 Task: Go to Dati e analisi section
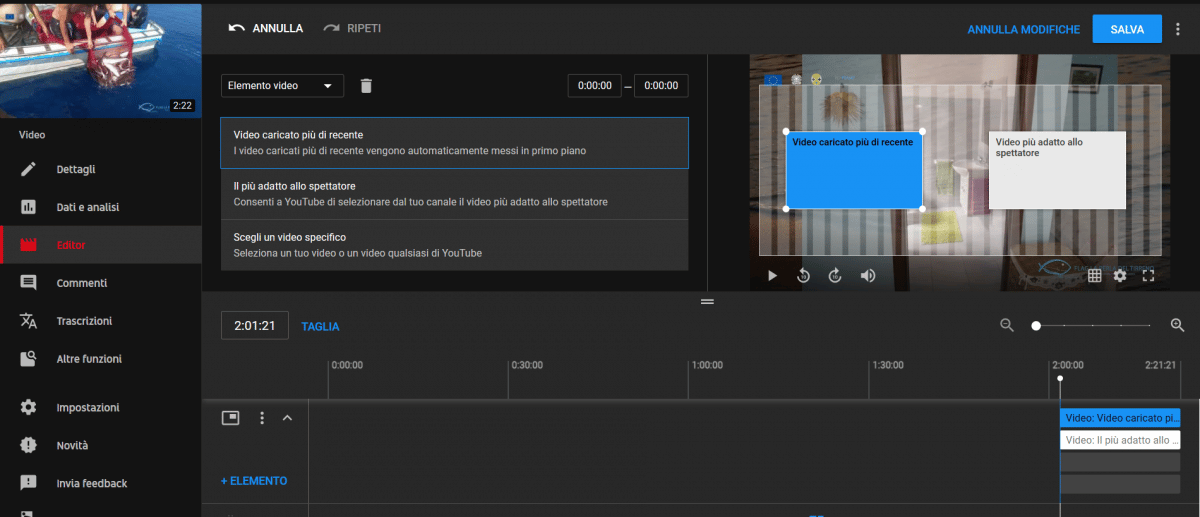coord(87,207)
